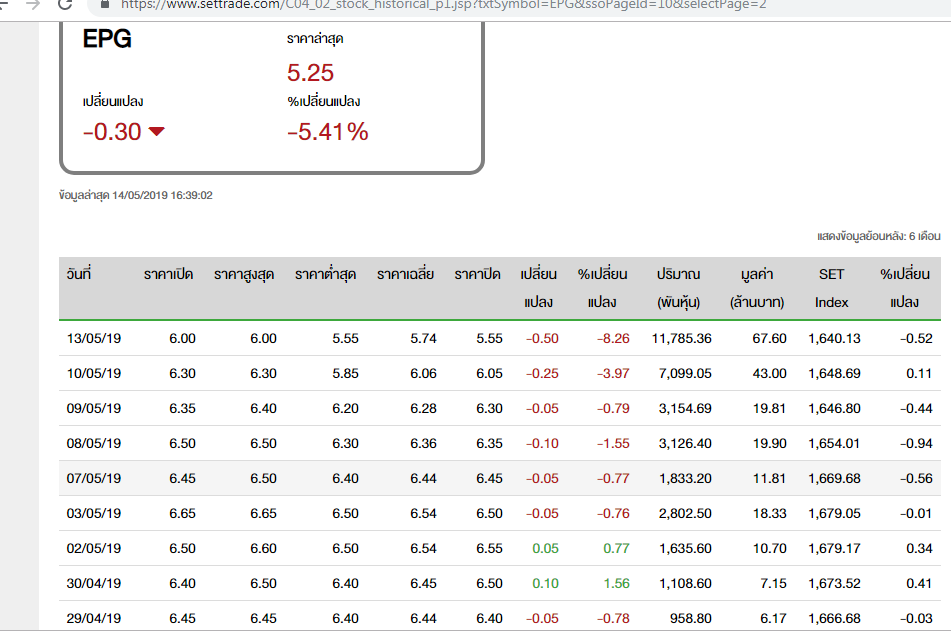Click the ราคาเฉลี่ย column header
The image size is (951, 631).
405,274
